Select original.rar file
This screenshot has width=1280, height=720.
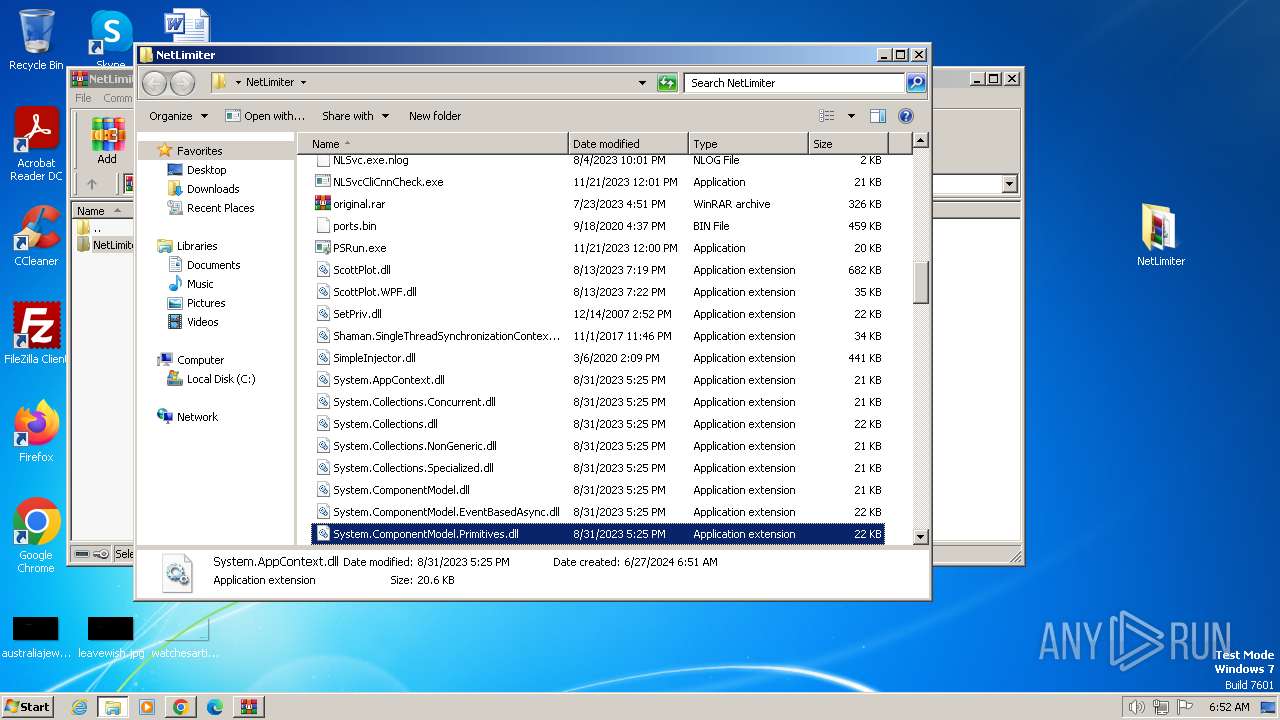[x=597, y=204]
